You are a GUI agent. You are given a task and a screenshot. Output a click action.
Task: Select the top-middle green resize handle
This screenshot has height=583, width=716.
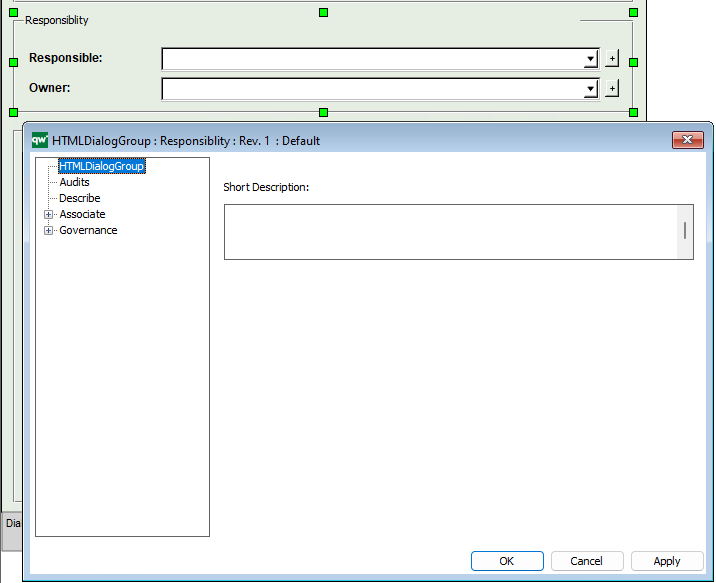click(x=323, y=13)
